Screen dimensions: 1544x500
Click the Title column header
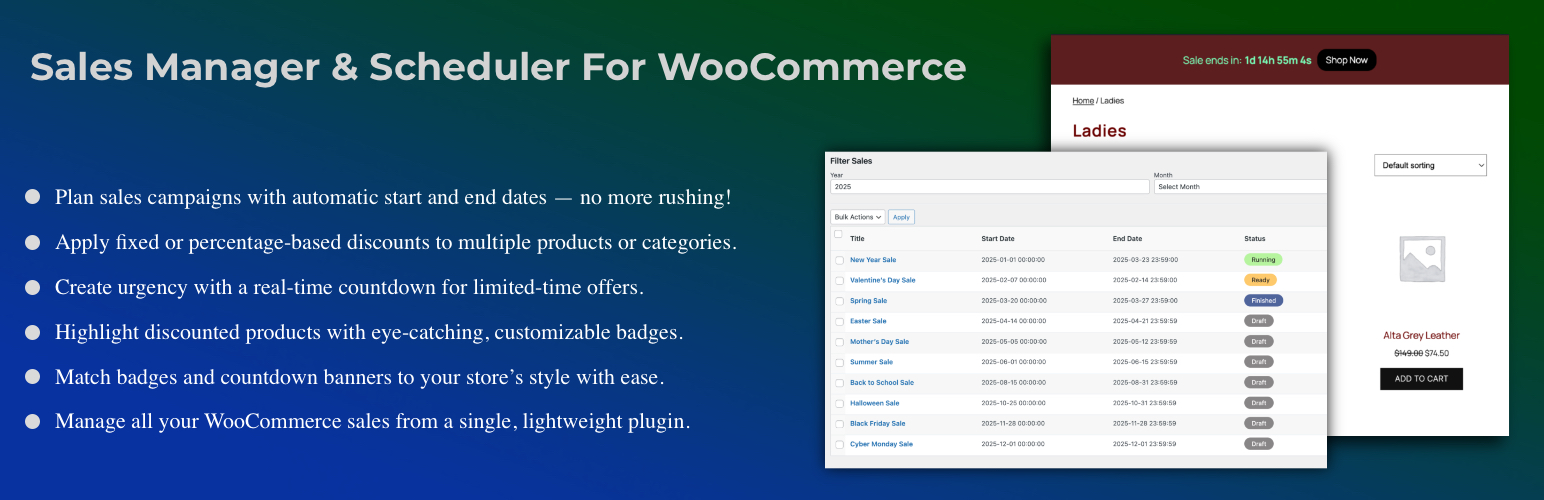click(857, 239)
